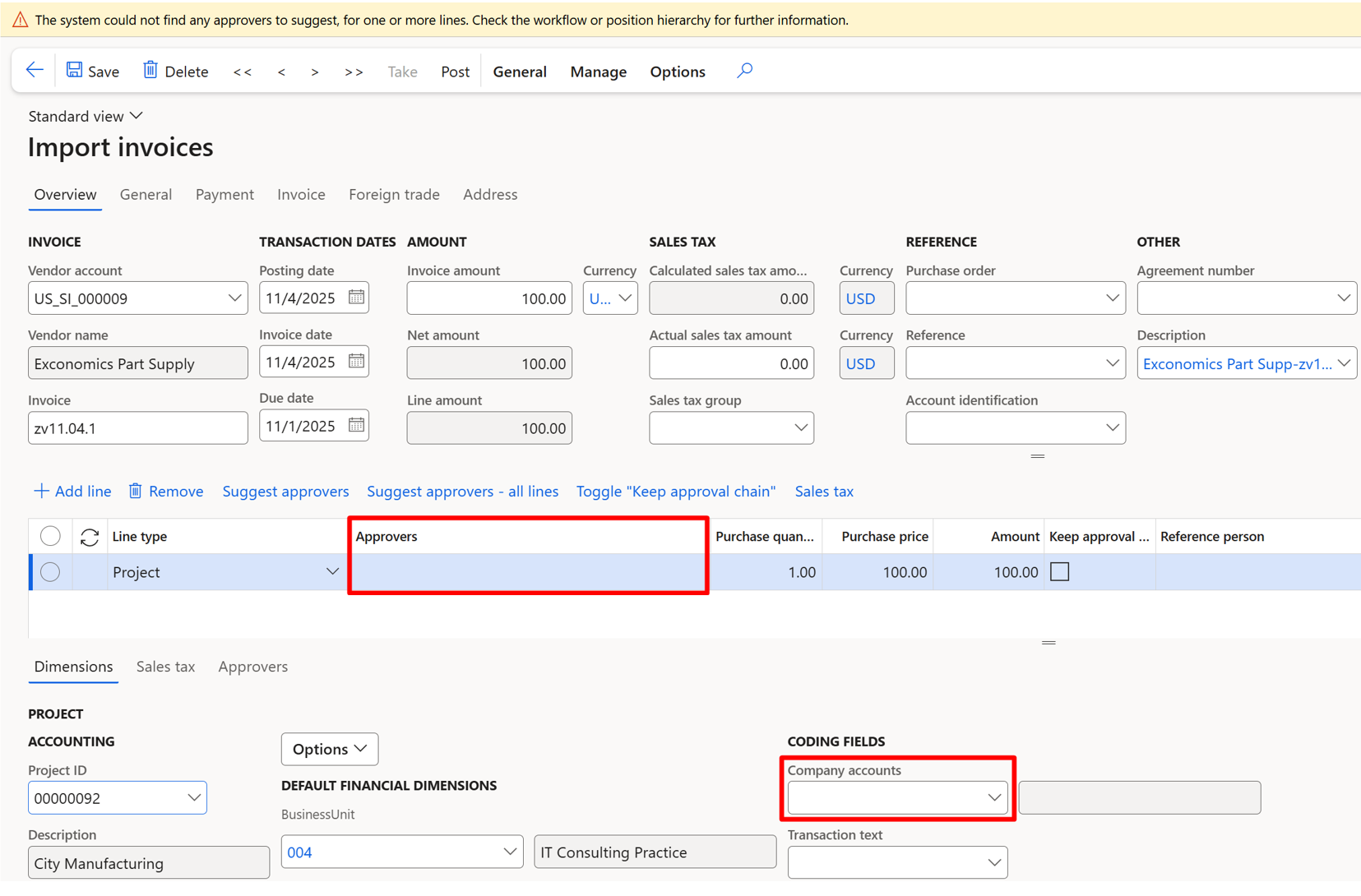Screen dimensions: 1361x896
Task: Select the Project line row radio button
Action: [50, 572]
